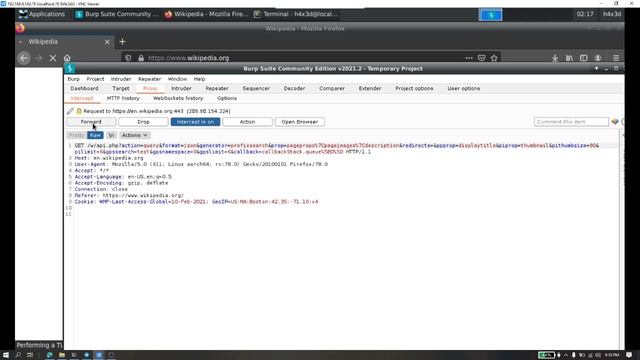The height and width of the screenshot is (360, 640).
Task: Open a new Firefox tab
Action: [122, 42]
